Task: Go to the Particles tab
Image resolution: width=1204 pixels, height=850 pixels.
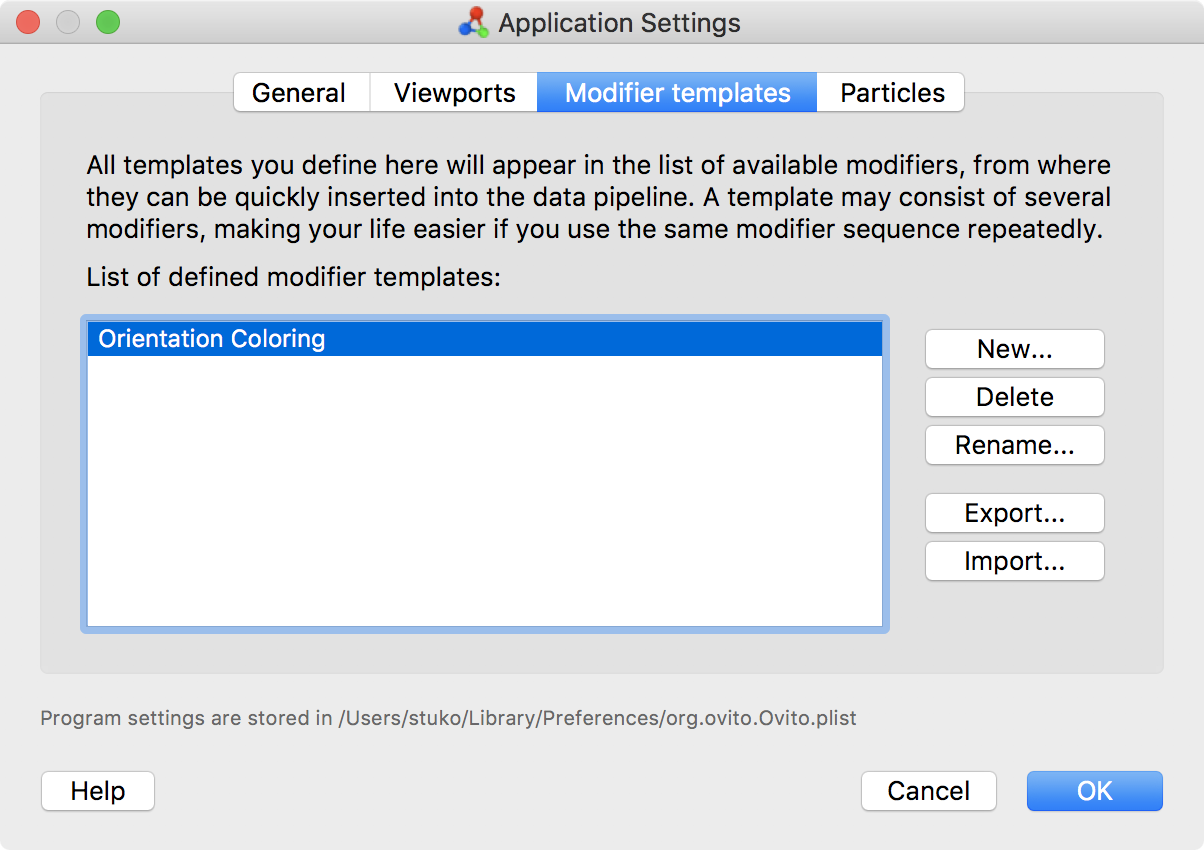Action: coord(891,93)
